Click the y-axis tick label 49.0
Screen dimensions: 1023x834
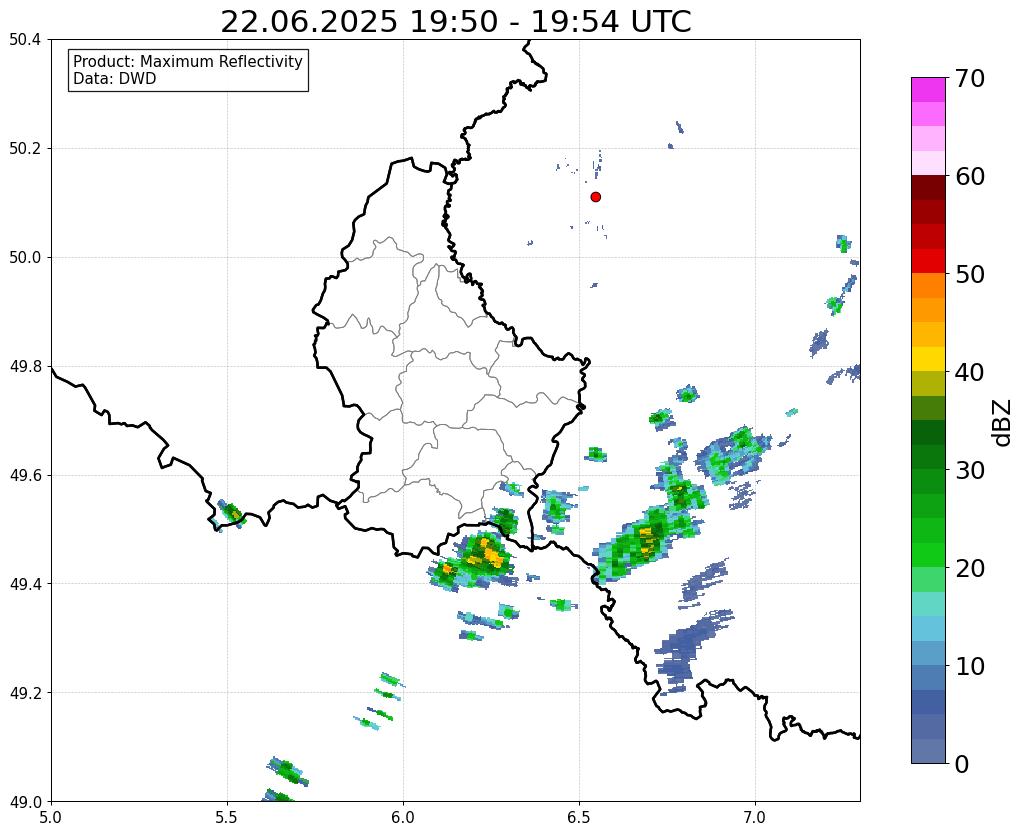25,802
